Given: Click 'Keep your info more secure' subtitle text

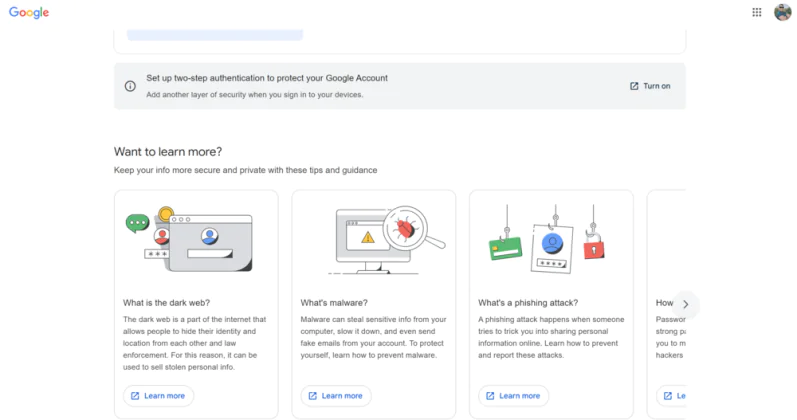Looking at the screenshot, I should [246, 170].
